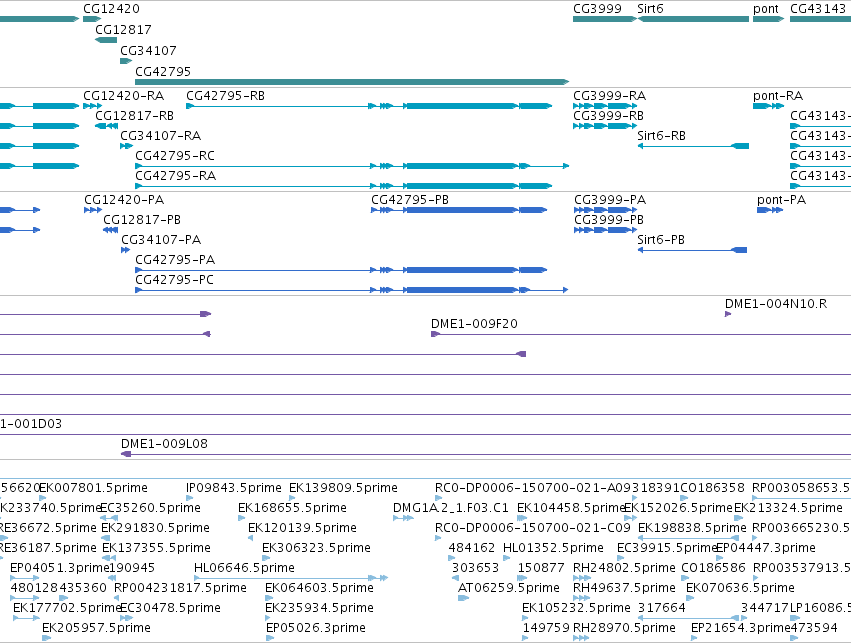Select transcript CG34107-RA
The width and height of the screenshot is (851, 643).
161,136
